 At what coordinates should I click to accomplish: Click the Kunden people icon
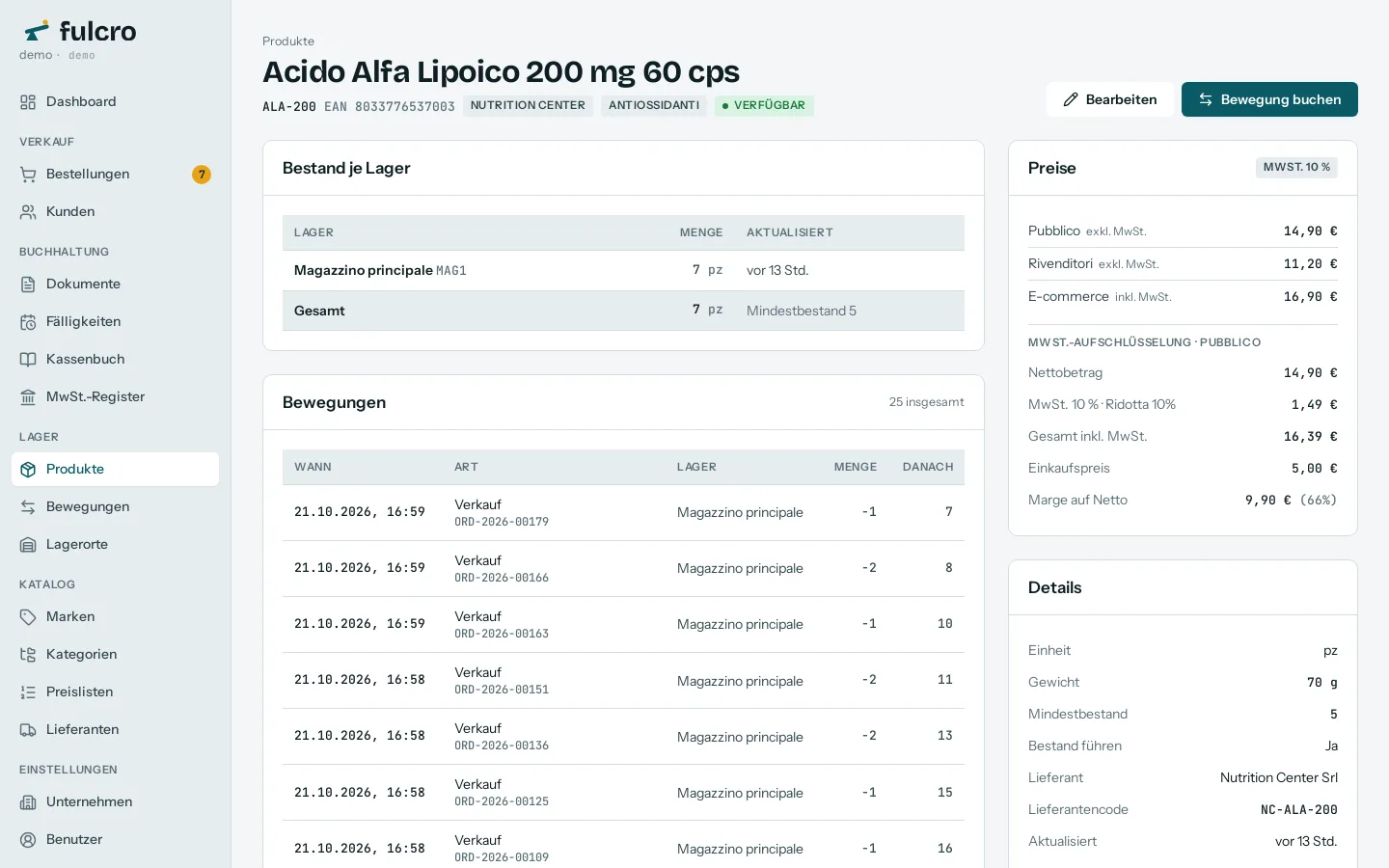click(28, 212)
